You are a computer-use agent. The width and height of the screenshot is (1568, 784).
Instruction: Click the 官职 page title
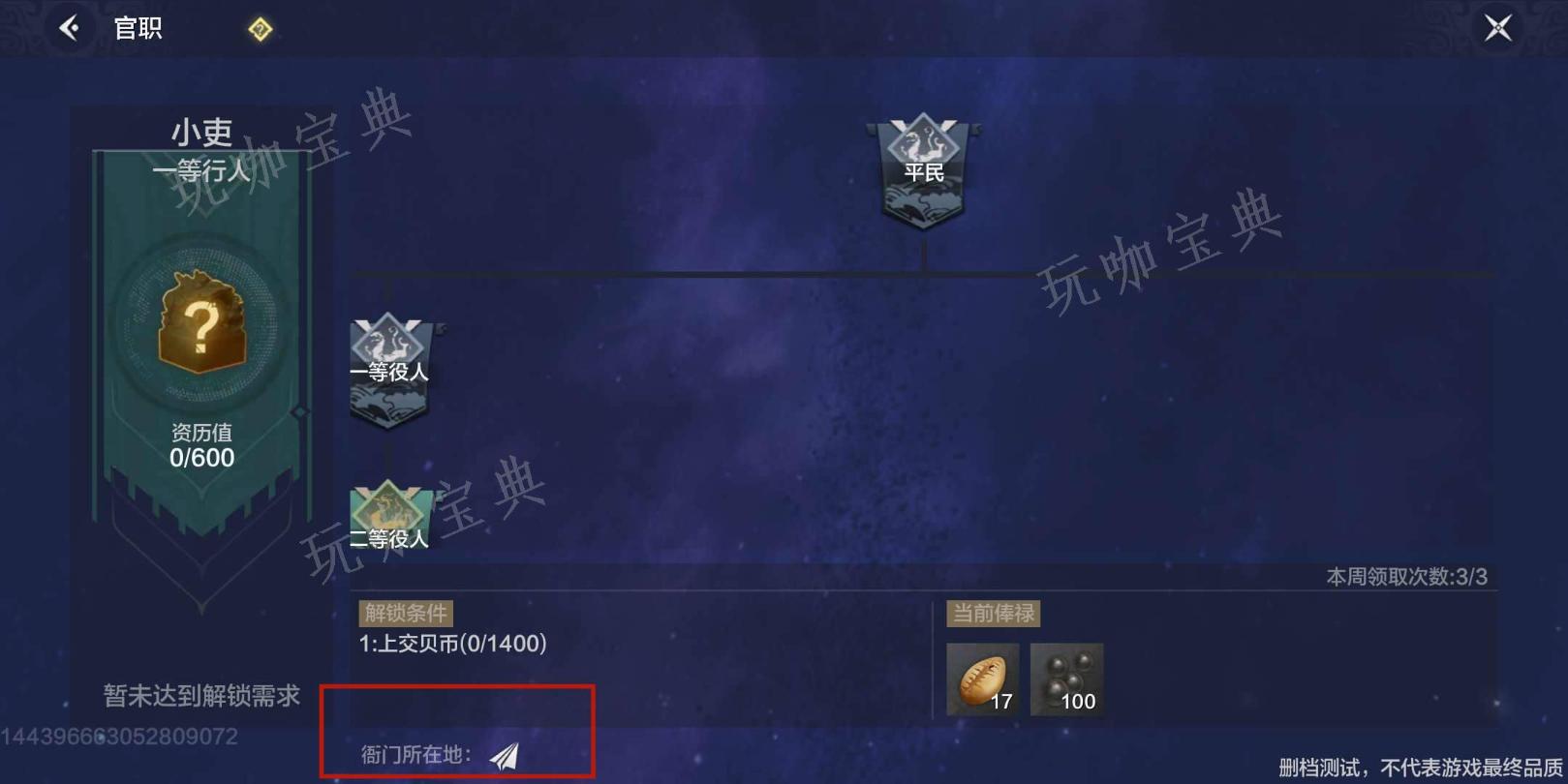pos(138,28)
